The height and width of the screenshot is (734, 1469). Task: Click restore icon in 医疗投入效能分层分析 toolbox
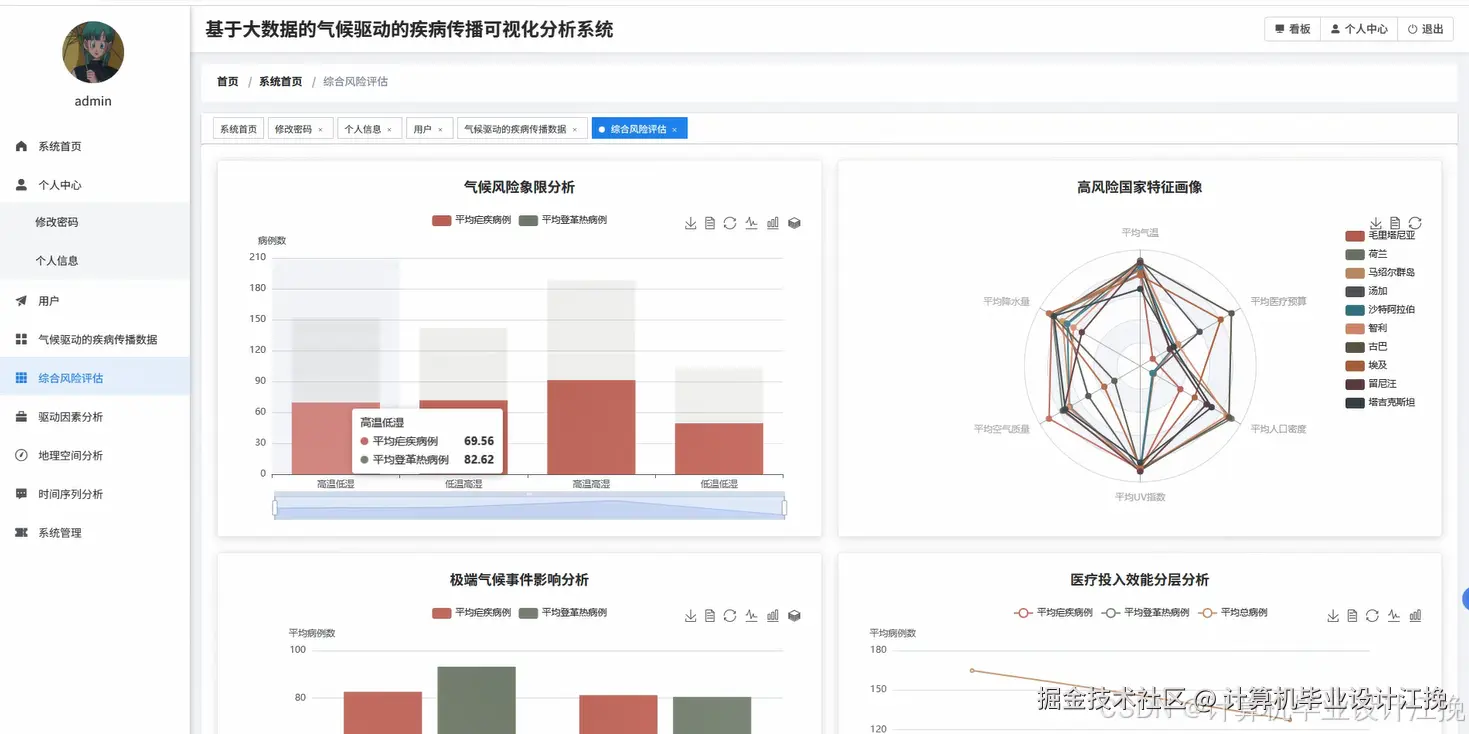point(1372,616)
